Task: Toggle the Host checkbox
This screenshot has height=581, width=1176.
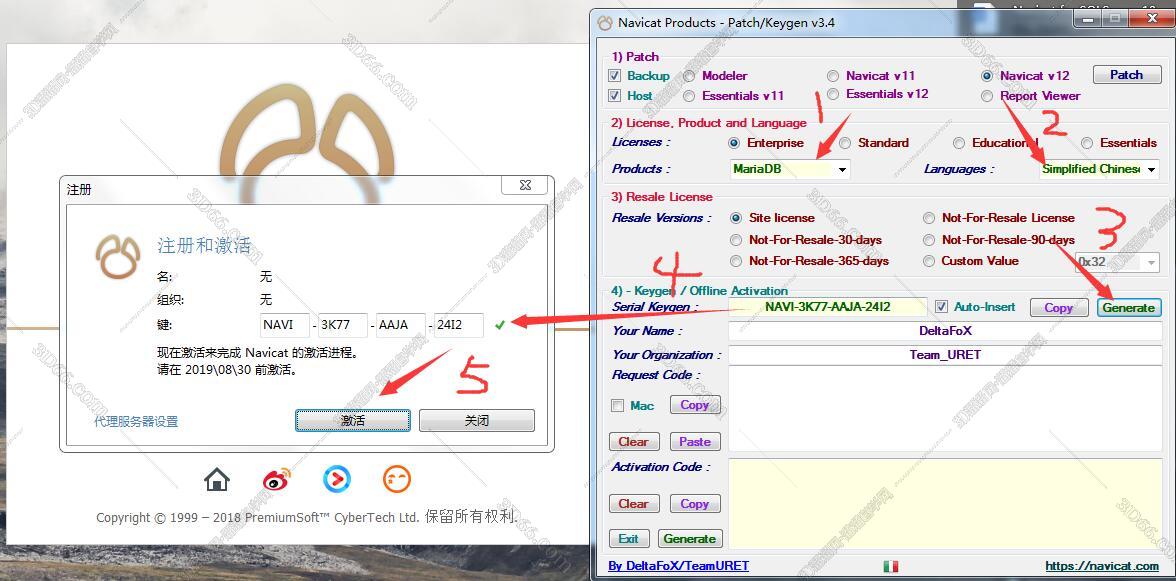Action: pyautogui.click(x=615, y=96)
